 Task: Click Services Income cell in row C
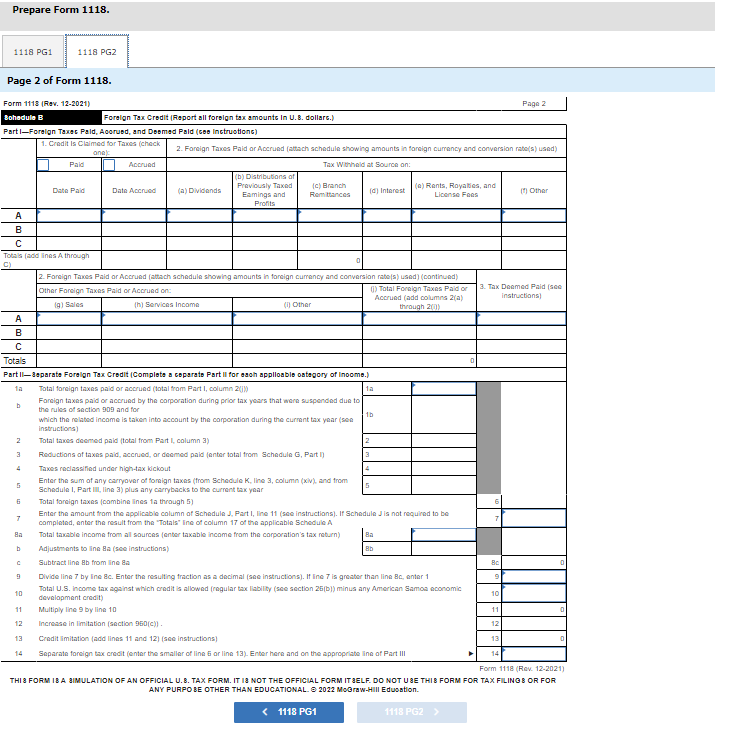(167, 347)
